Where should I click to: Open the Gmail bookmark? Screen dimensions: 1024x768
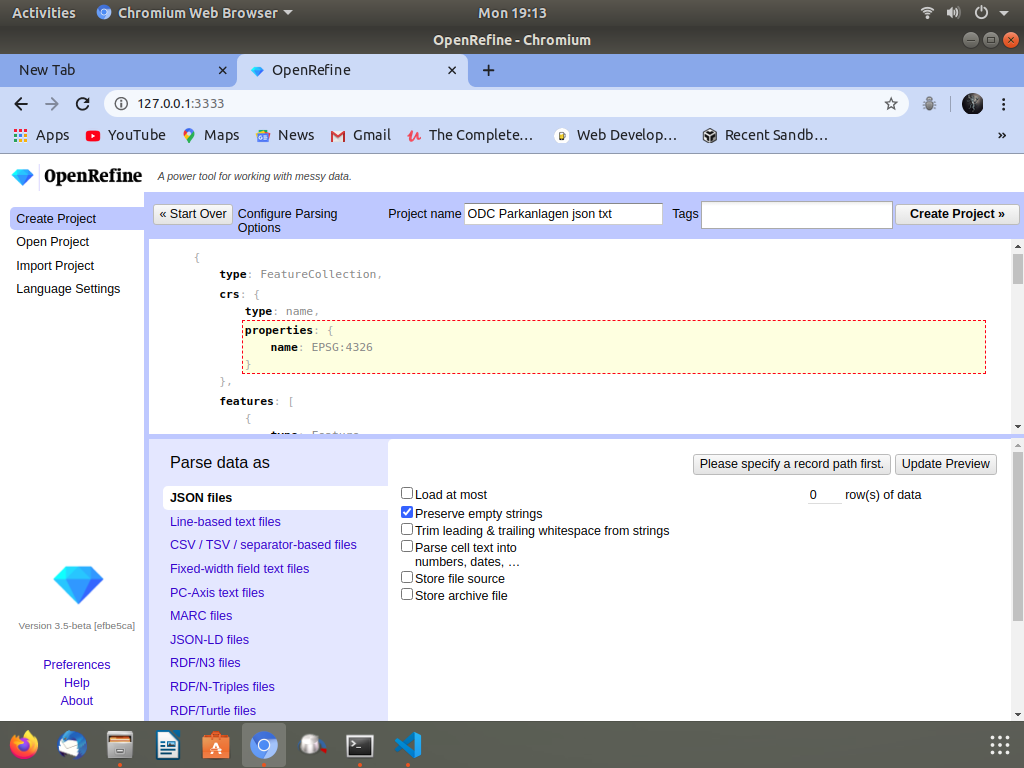pyautogui.click(x=360, y=135)
